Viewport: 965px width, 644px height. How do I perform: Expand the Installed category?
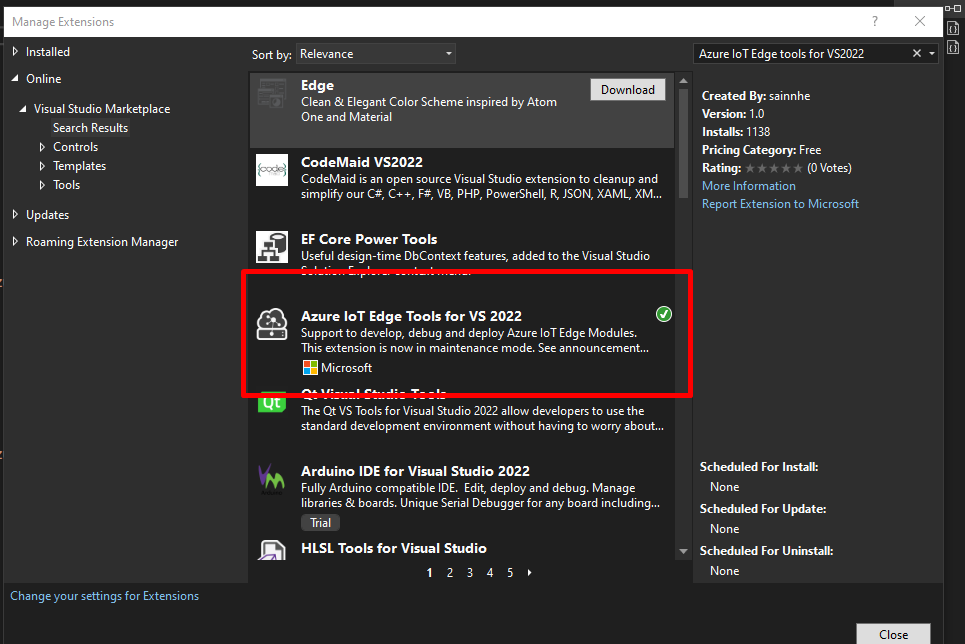pyautogui.click(x=15, y=52)
